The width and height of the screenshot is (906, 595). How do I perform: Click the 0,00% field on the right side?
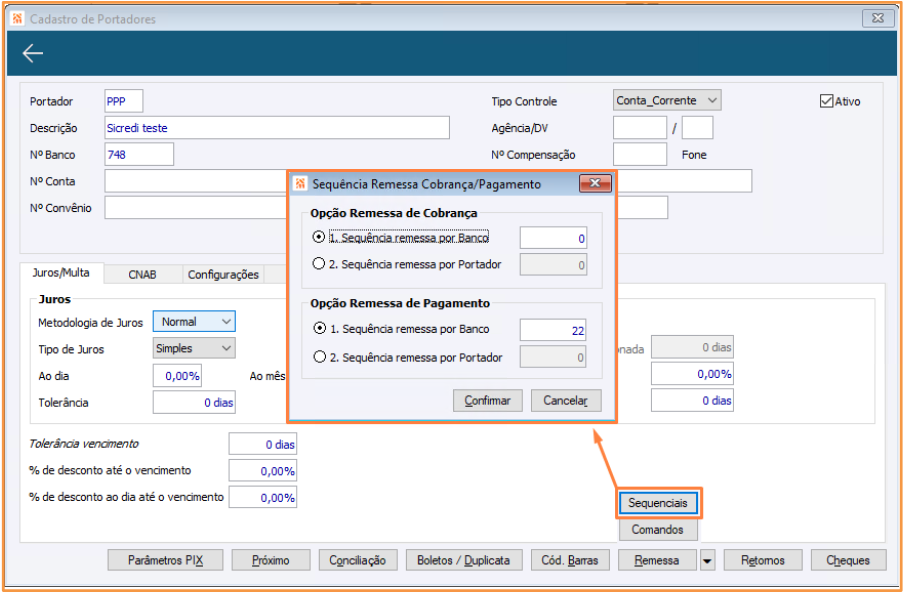point(692,374)
